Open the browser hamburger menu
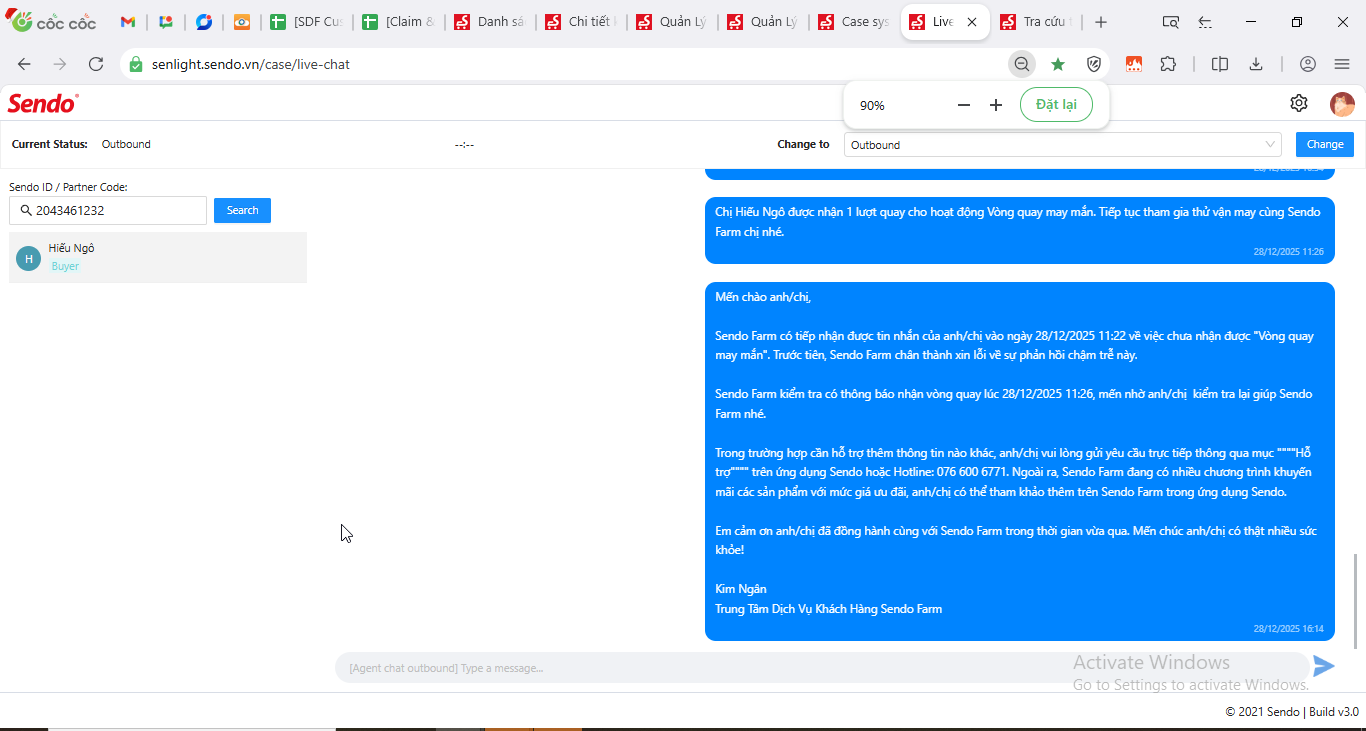This screenshot has width=1366, height=731. pyautogui.click(x=1342, y=64)
